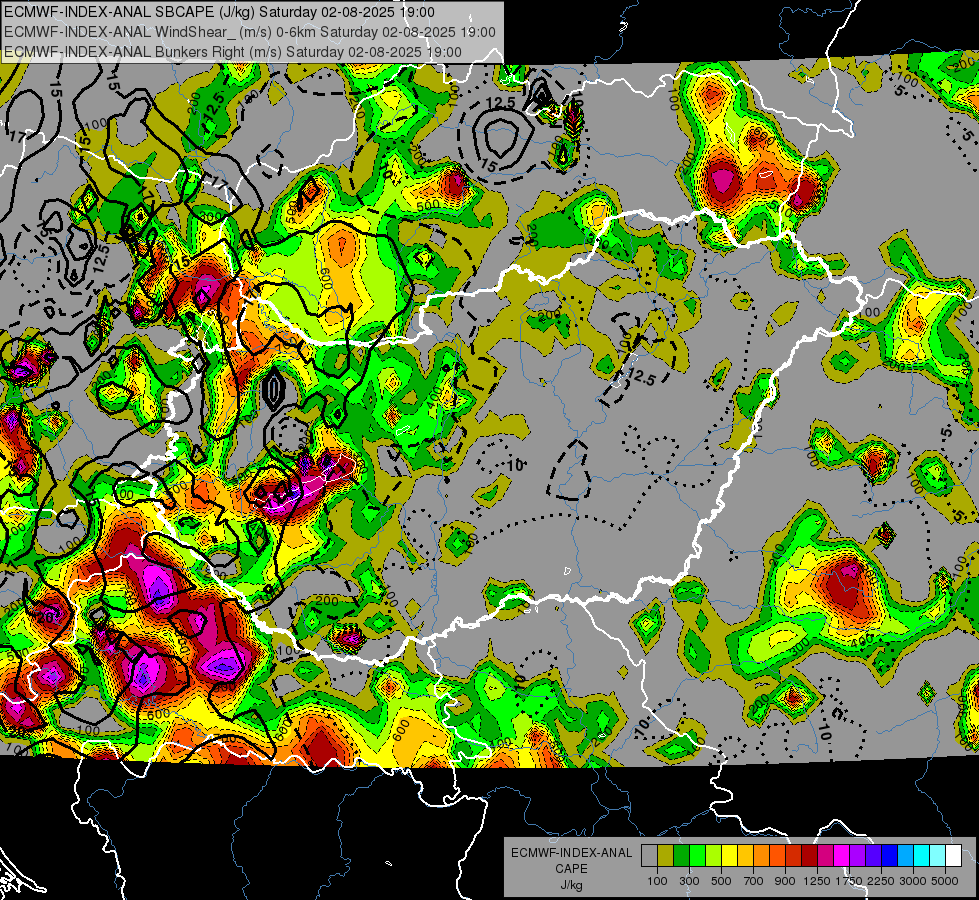The height and width of the screenshot is (900, 979).
Task: Click the ECMWF-INDEX-ANAL legend title
Action: [x=571, y=853]
